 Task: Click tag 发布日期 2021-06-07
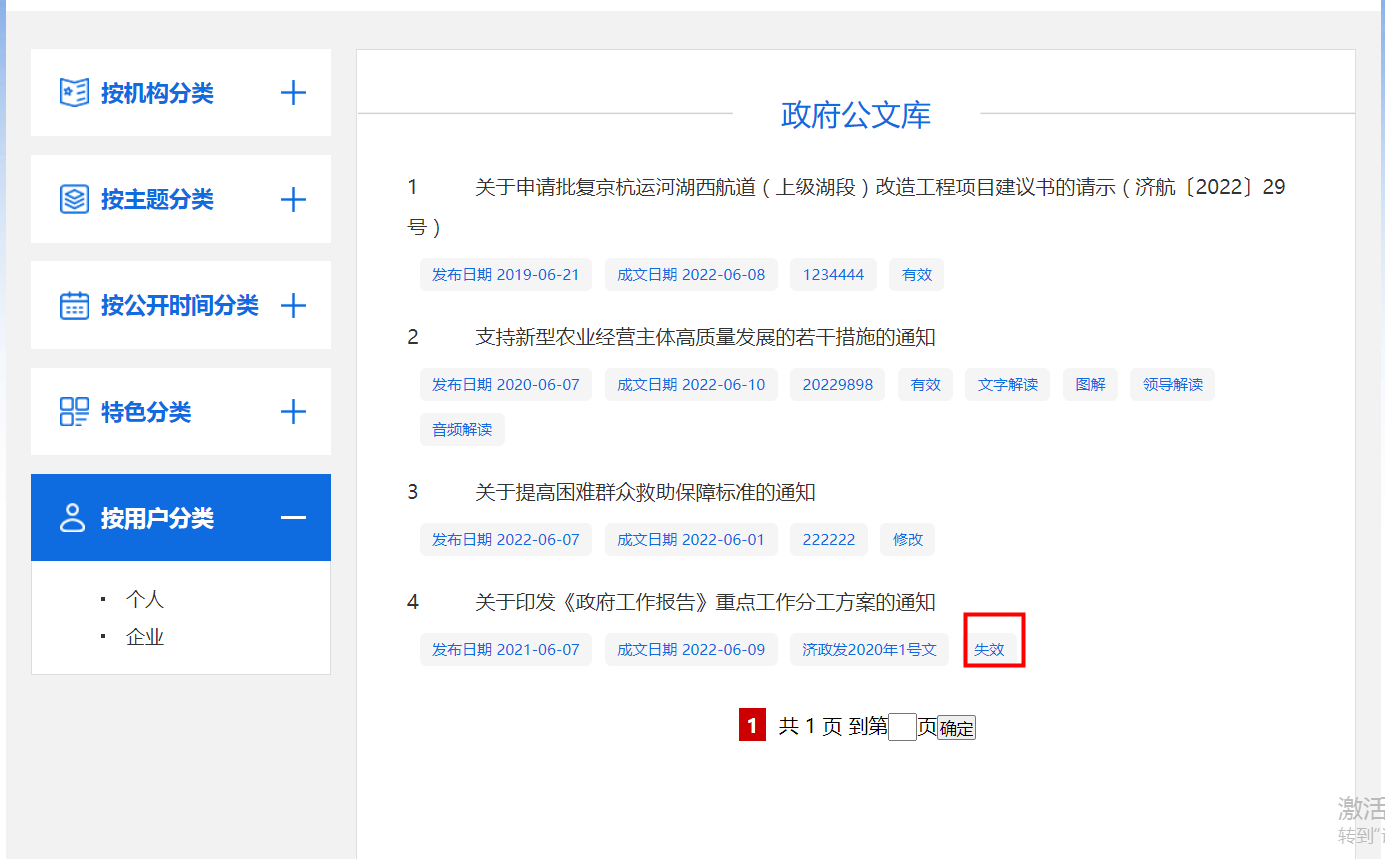(505, 650)
